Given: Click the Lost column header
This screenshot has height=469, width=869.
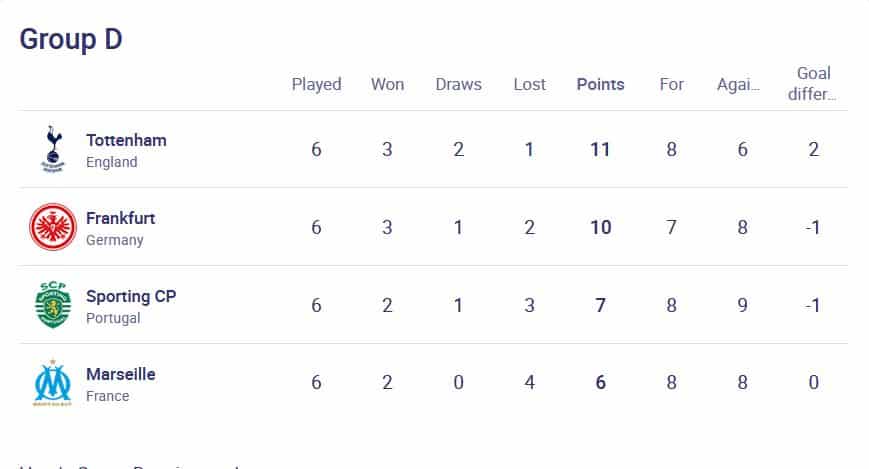Looking at the screenshot, I should point(529,84).
